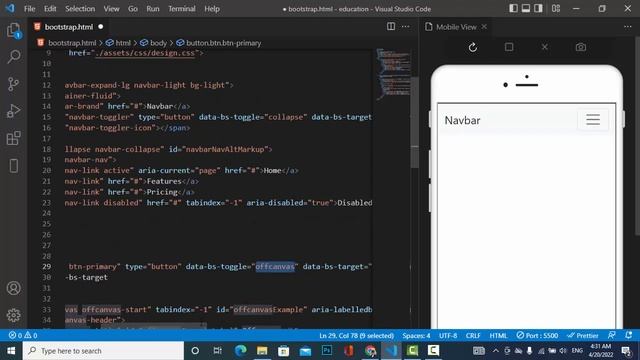Open the Source Control view
Screen dimensions: 640x360
pyautogui.click(x=13, y=84)
